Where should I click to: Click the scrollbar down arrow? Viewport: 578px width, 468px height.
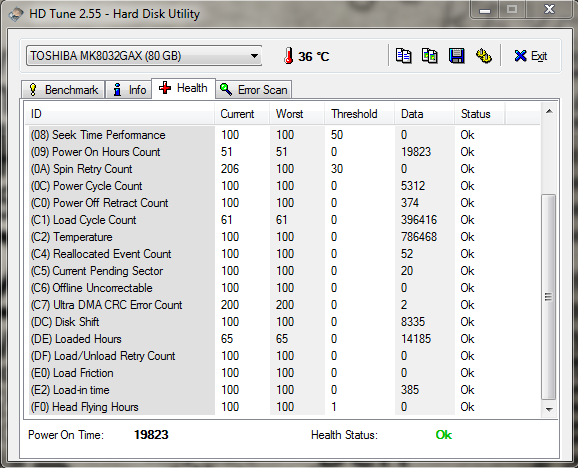pos(549,409)
